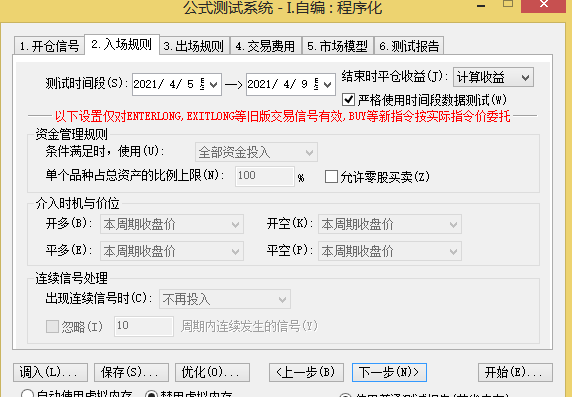Switch to the 1.开仓信号 tab
572x397 pixels.
[49, 46]
